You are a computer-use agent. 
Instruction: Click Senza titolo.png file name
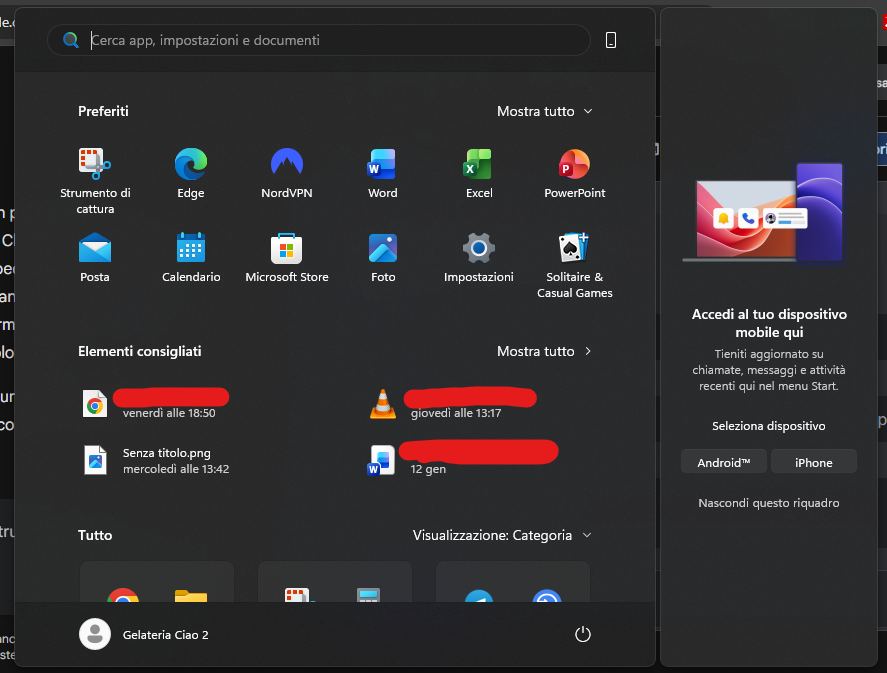click(166, 453)
